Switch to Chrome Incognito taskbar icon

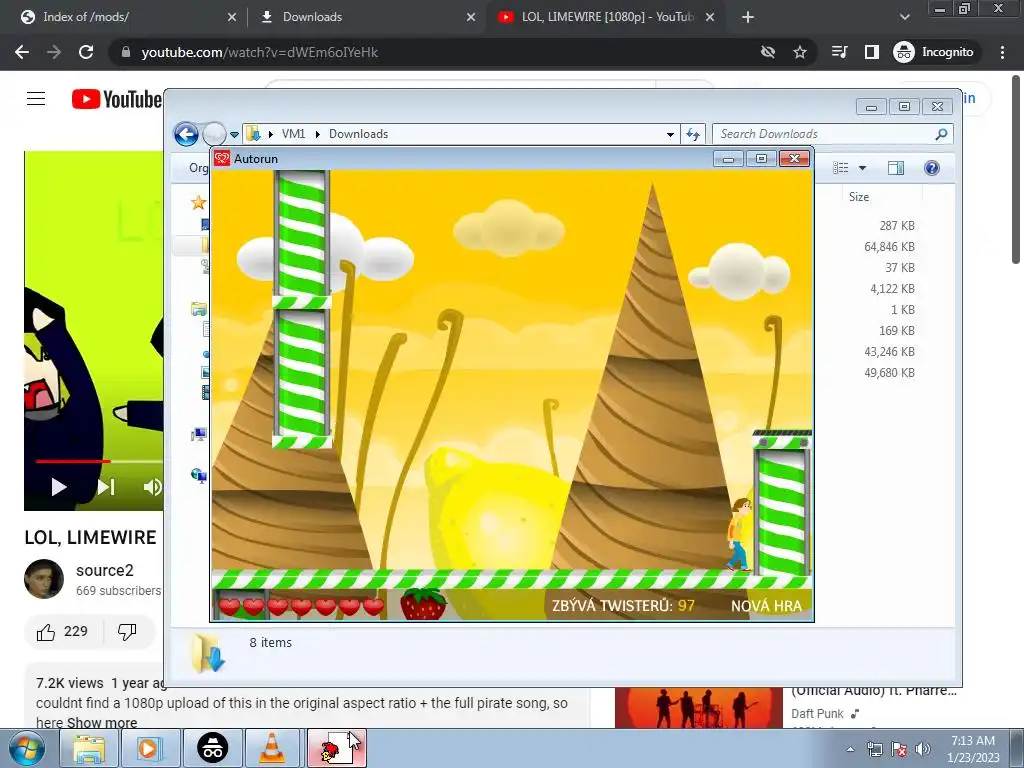[212, 748]
